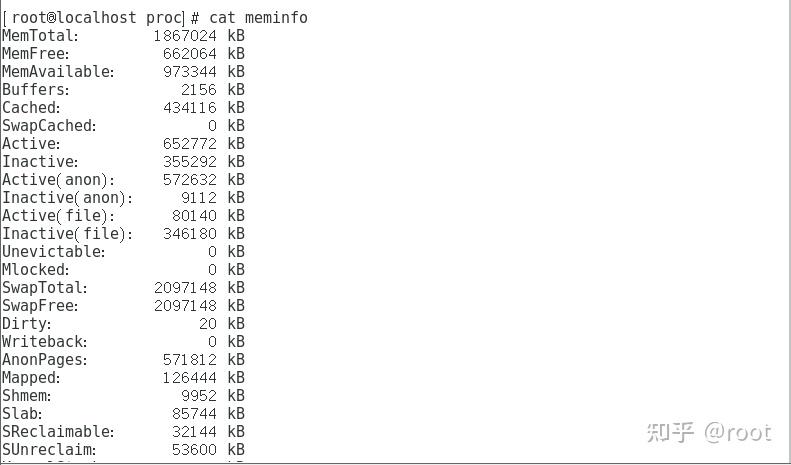Click the Zhihu @root watermark
Viewport: 791px width, 465px height.
709,433
